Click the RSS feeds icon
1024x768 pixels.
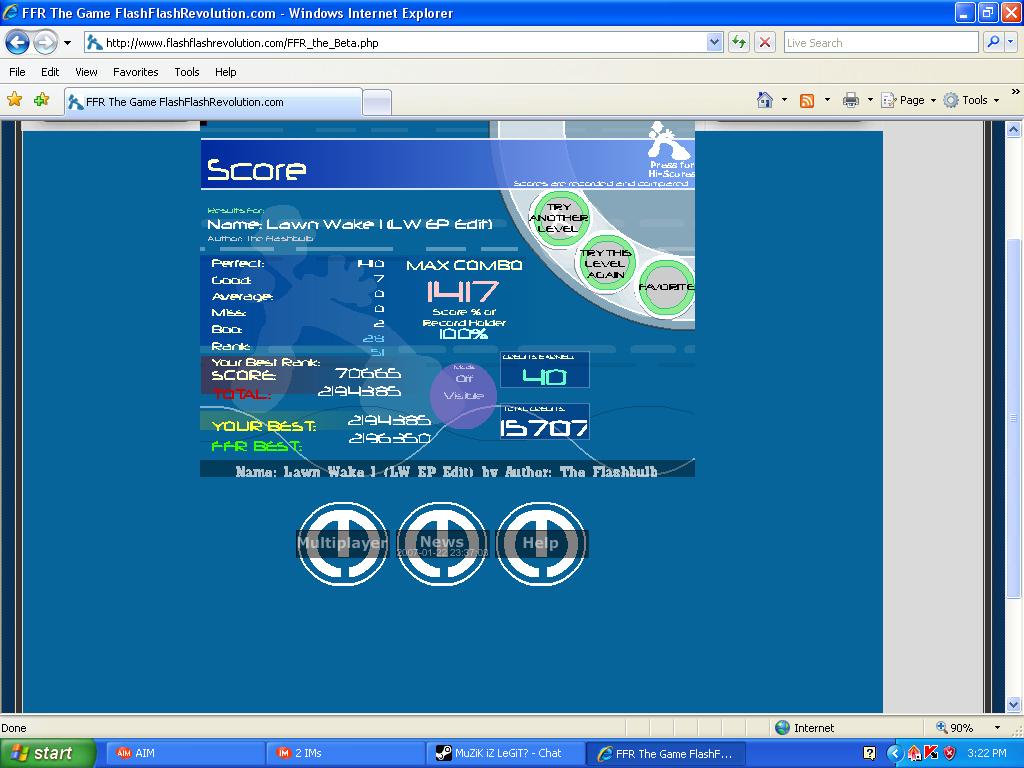(x=807, y=100)
